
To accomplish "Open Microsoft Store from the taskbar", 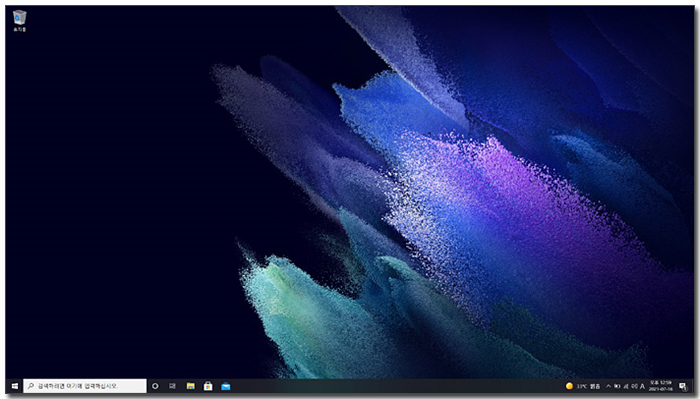I will point(208,386).
